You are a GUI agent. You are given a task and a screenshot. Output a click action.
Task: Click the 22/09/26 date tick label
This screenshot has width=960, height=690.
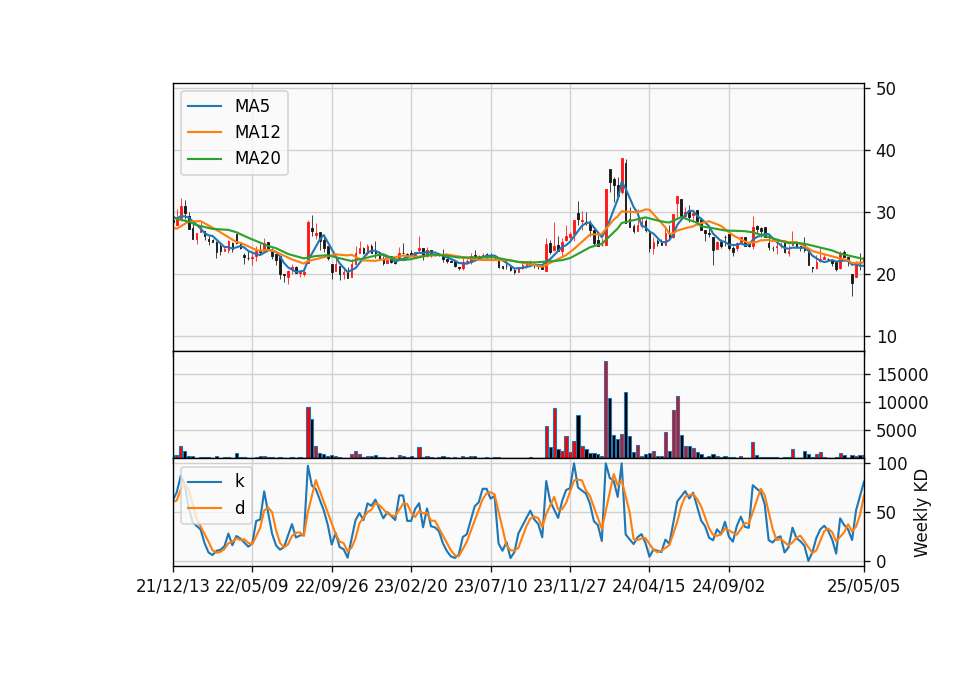click(332, 587)
